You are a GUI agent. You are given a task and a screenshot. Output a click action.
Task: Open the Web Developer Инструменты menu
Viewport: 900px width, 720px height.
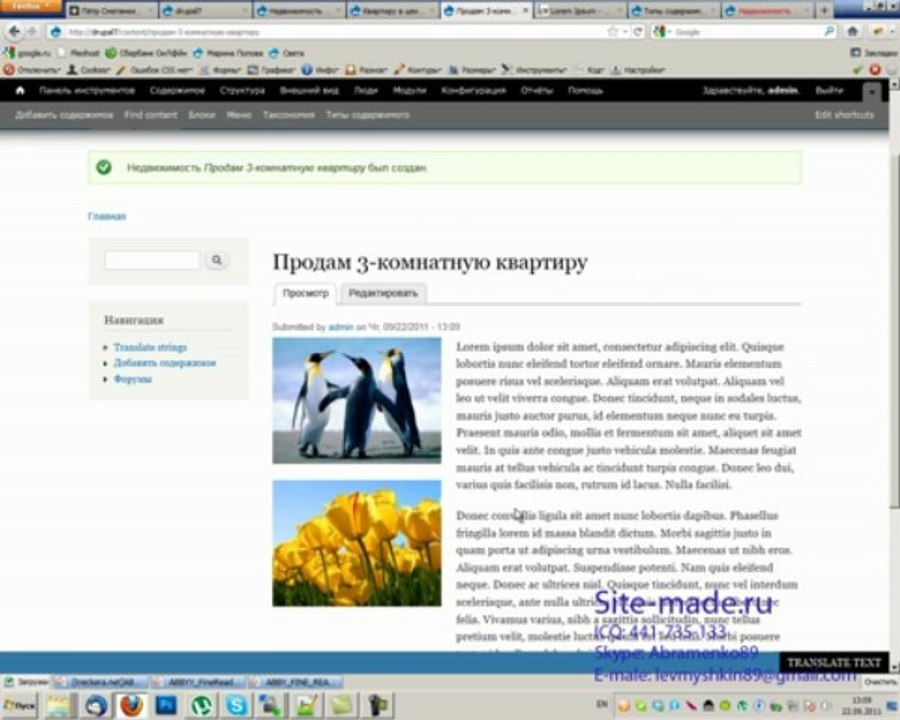[534, 70]
